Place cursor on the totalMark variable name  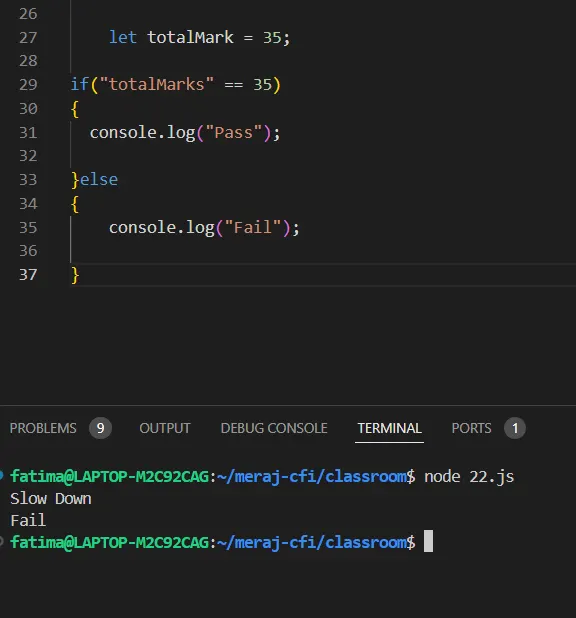click(190, 38)
